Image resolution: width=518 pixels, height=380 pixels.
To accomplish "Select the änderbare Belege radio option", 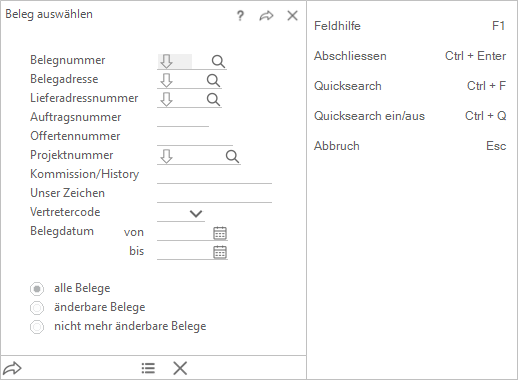I will [37, 308].
